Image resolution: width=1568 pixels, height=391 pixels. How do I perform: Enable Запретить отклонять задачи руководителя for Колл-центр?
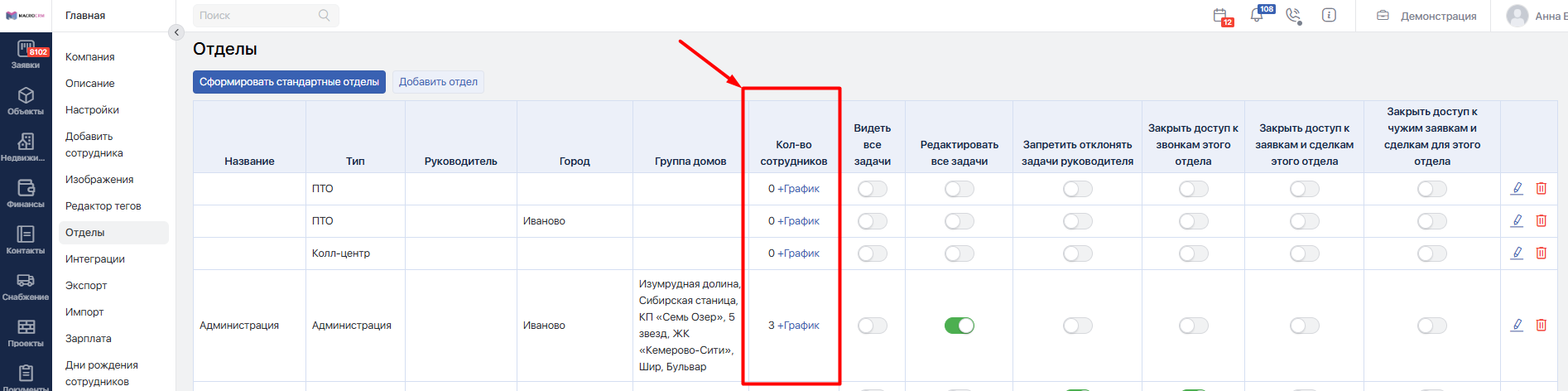pos(1077,253)
